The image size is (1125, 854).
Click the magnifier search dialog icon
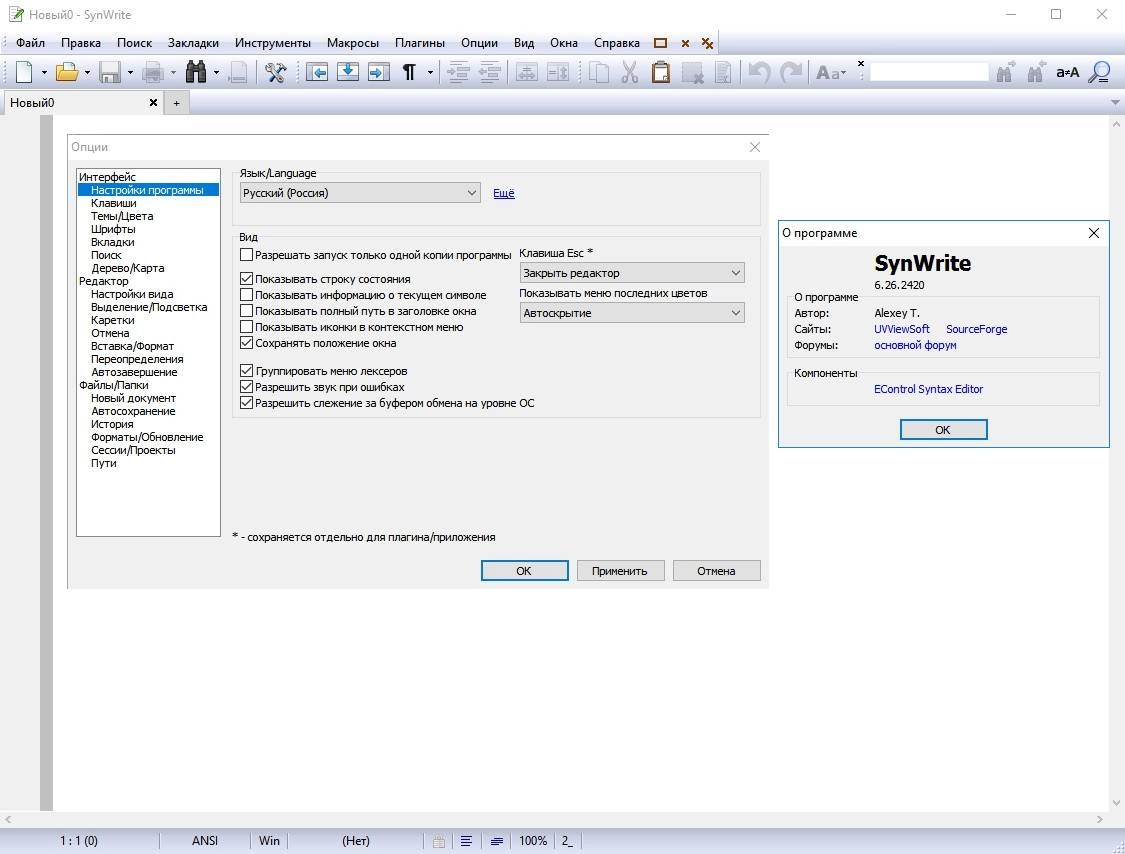click(1100, 72)
